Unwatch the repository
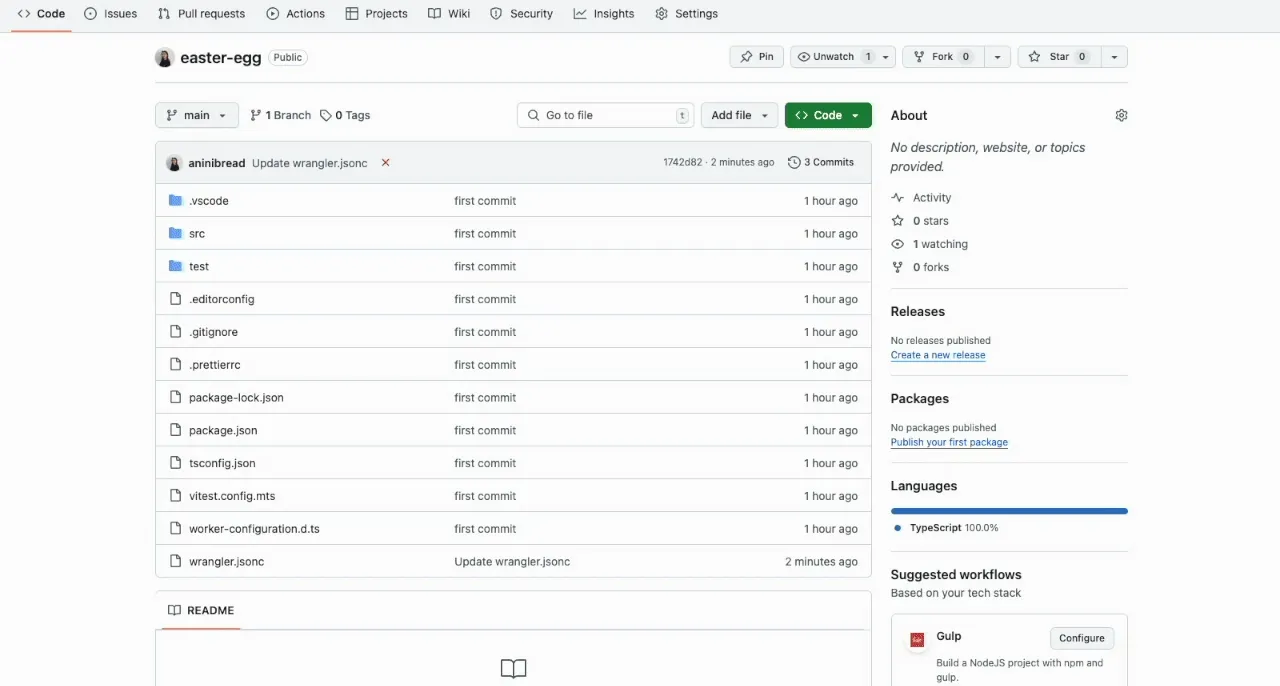The height and width of the screenshot is (686, 1280). click(x=832, y=56)
